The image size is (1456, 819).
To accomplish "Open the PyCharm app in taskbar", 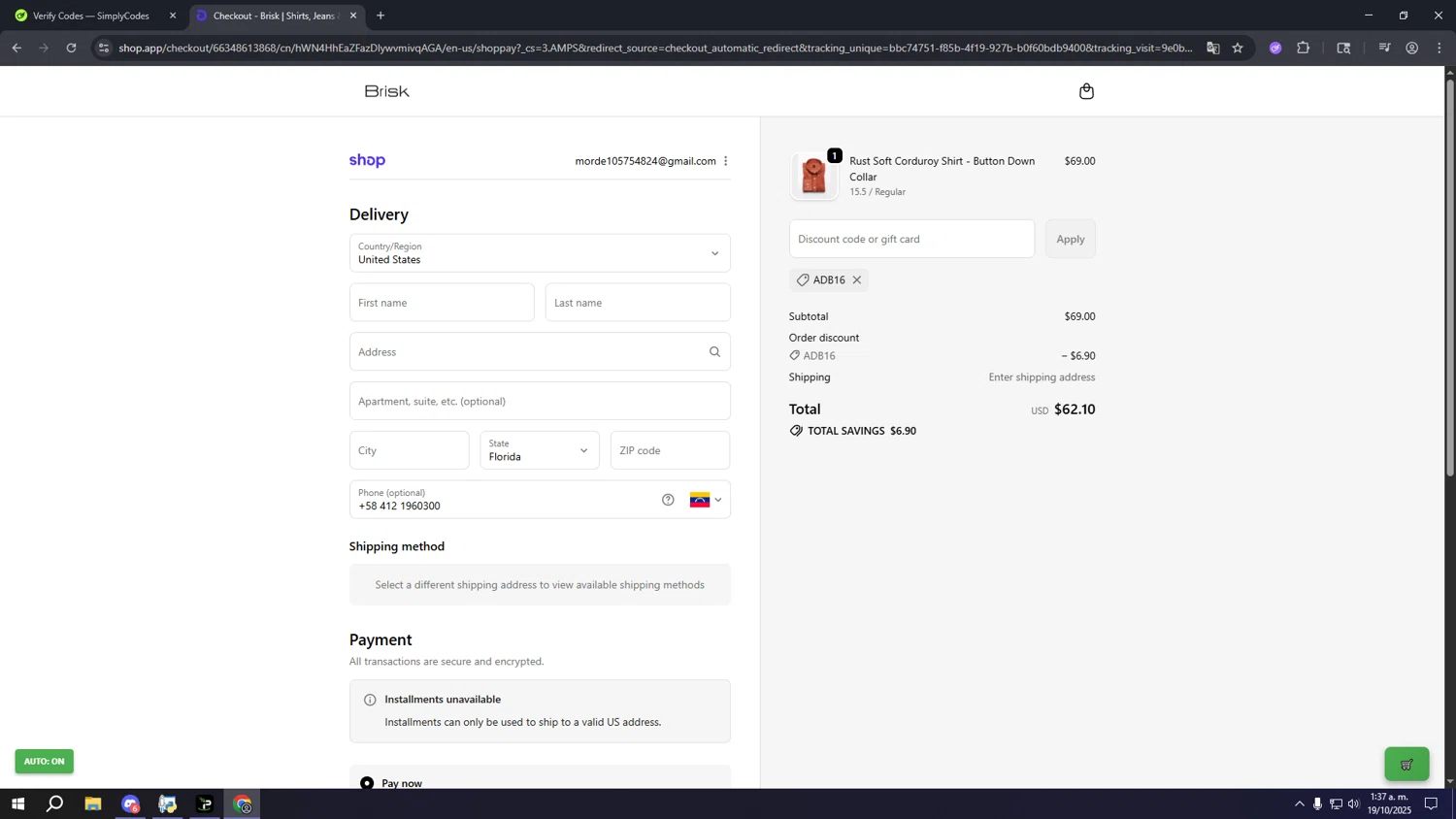I will pyautogui.click(x=205, y=804).
